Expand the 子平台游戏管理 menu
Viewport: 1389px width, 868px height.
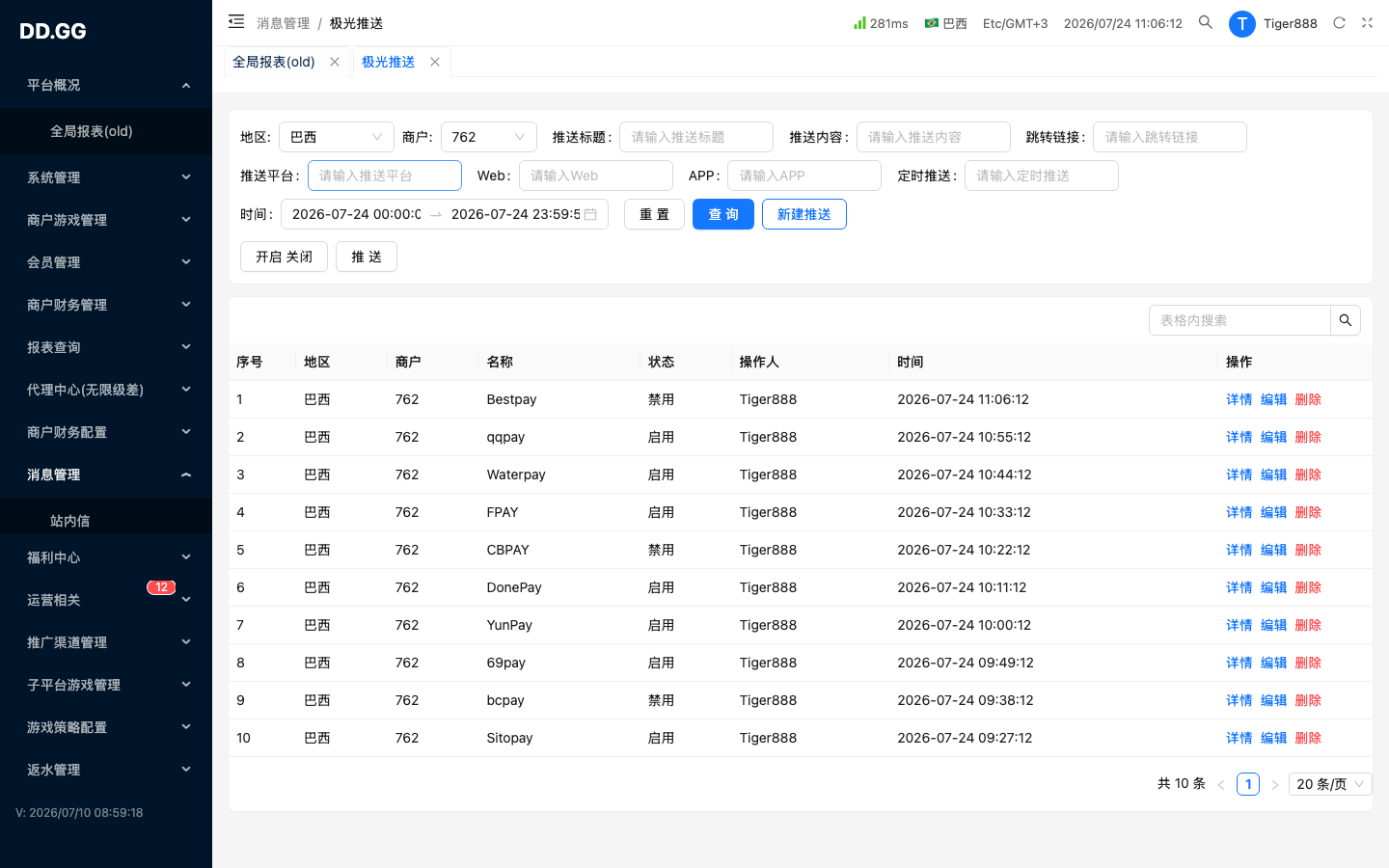(106, 685)
